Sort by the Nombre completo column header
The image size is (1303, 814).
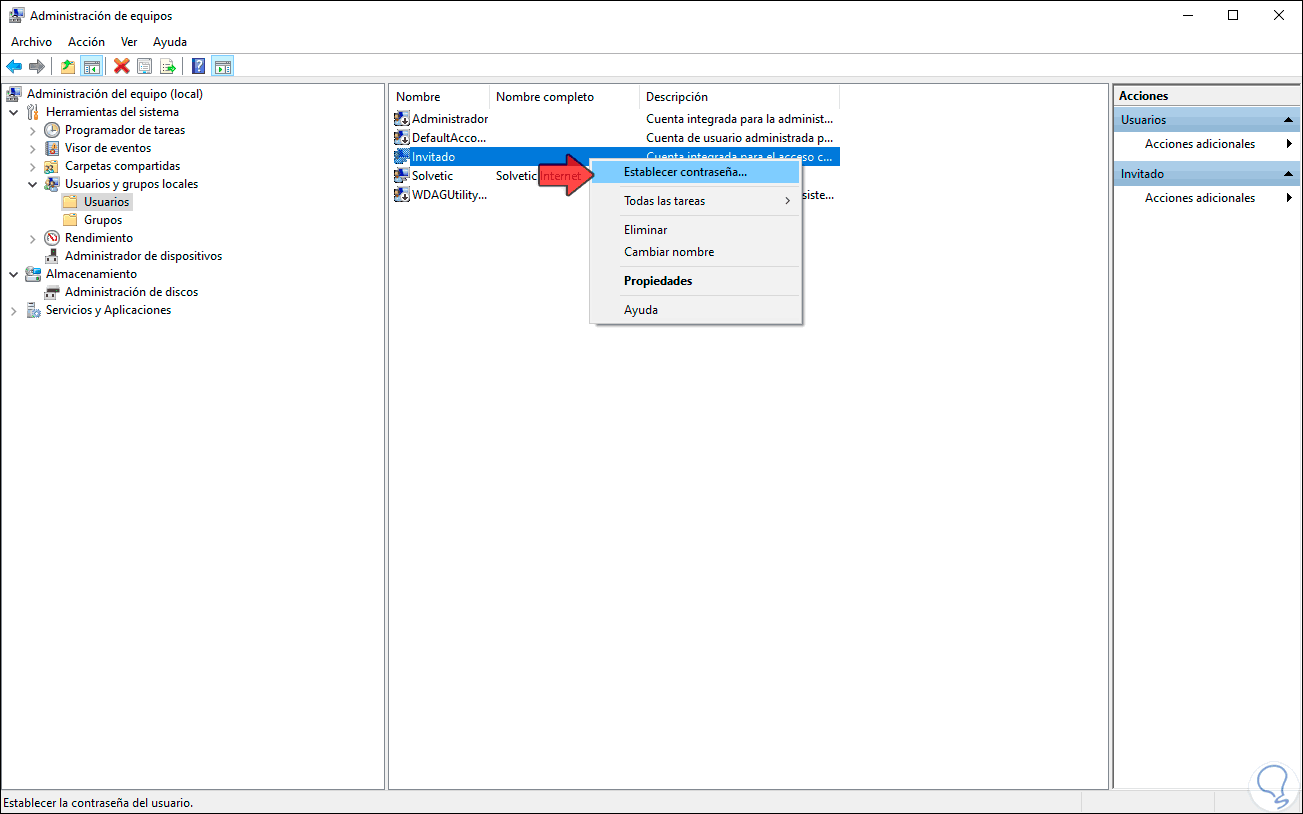[565, 97]
